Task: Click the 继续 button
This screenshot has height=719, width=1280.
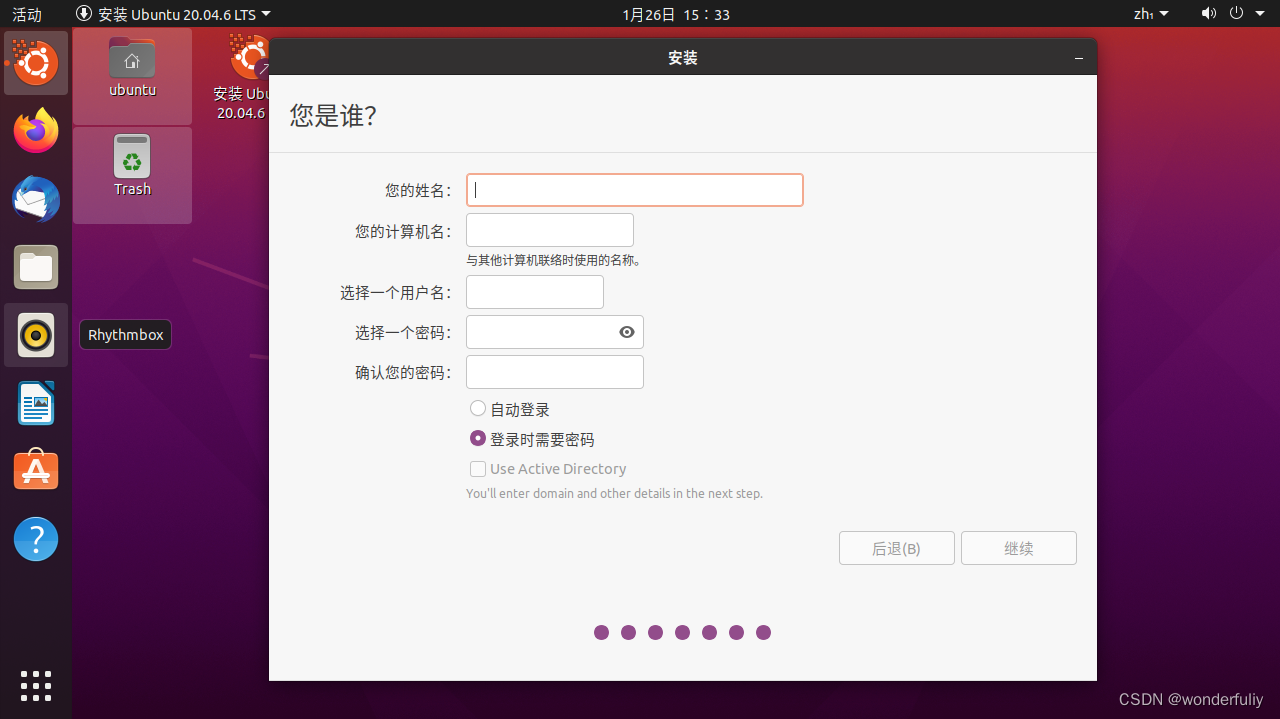Action: pos(1019,548)
